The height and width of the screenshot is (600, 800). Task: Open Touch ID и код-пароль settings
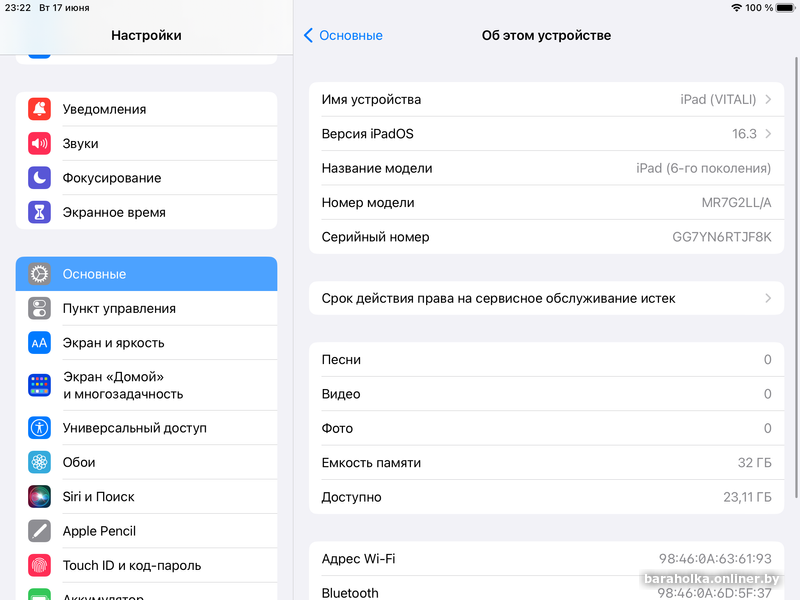pyautogui.click(x=146, y=565)
